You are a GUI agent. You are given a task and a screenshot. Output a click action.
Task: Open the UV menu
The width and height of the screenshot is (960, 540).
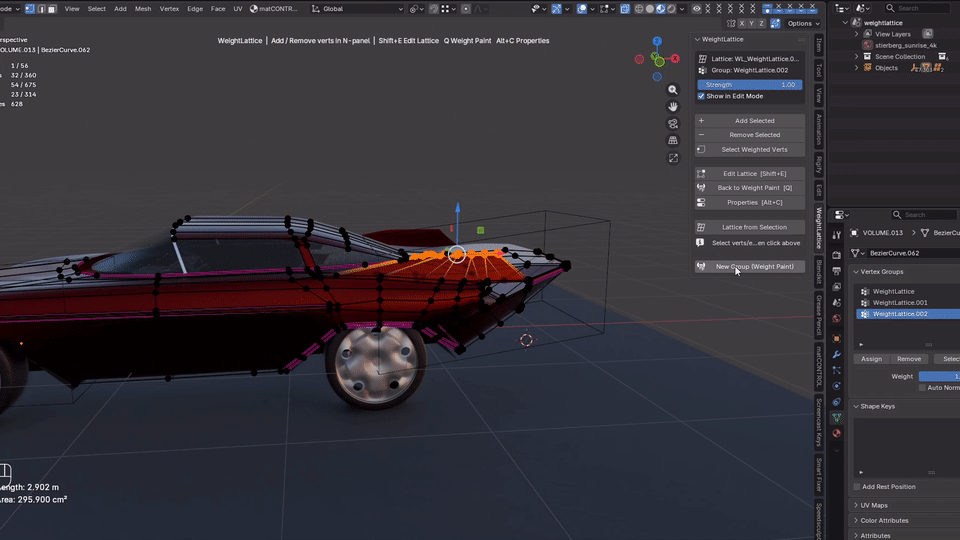(x=238, y=9)
